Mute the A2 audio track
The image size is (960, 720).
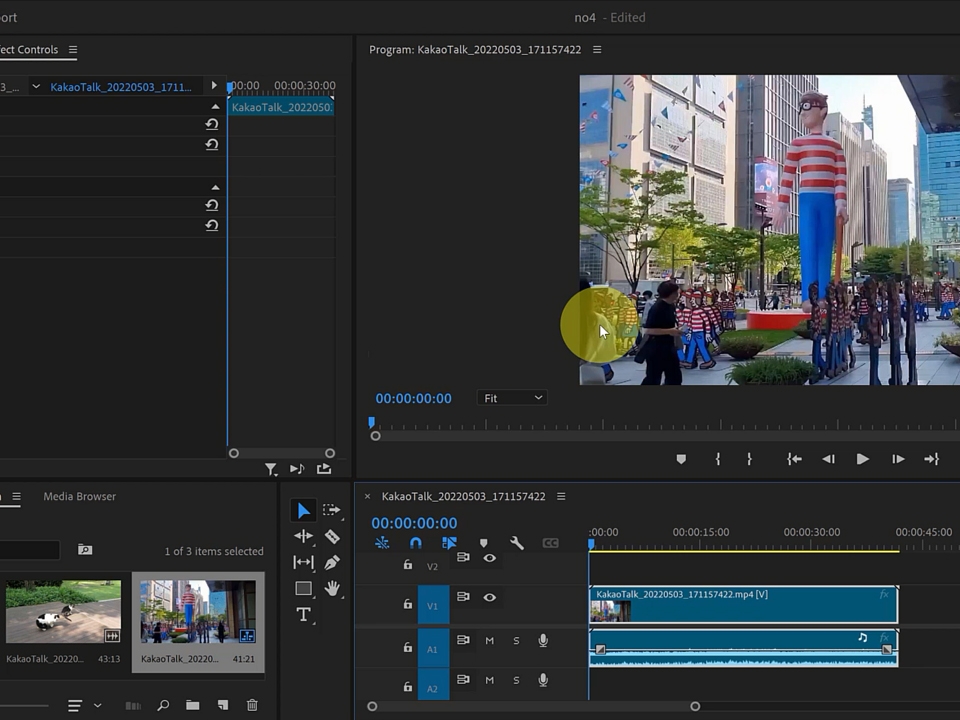click(490, 680)
